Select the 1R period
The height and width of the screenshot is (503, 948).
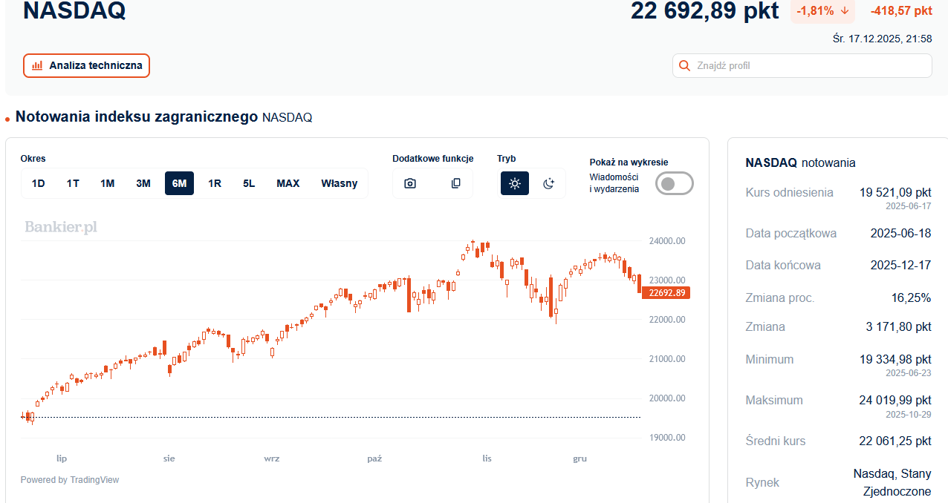click(215, 183)
